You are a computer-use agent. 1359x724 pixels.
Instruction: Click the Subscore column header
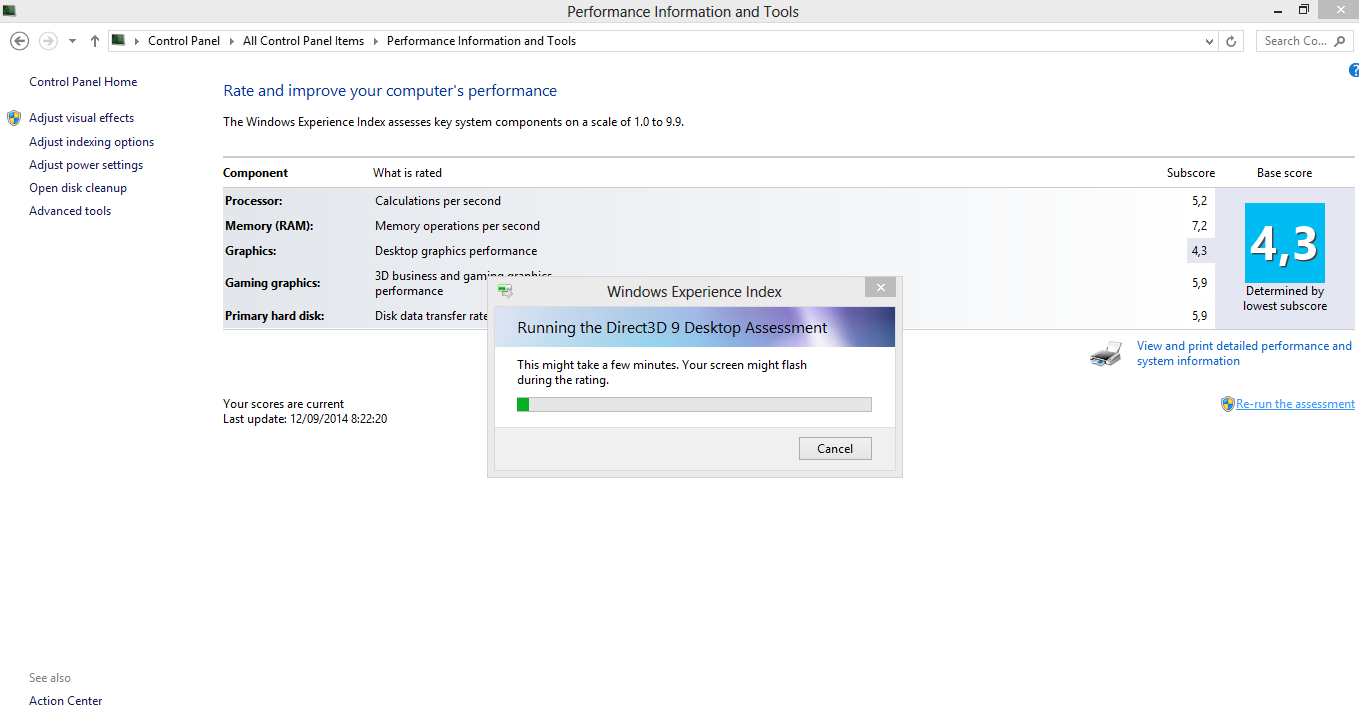[1191, 173]
